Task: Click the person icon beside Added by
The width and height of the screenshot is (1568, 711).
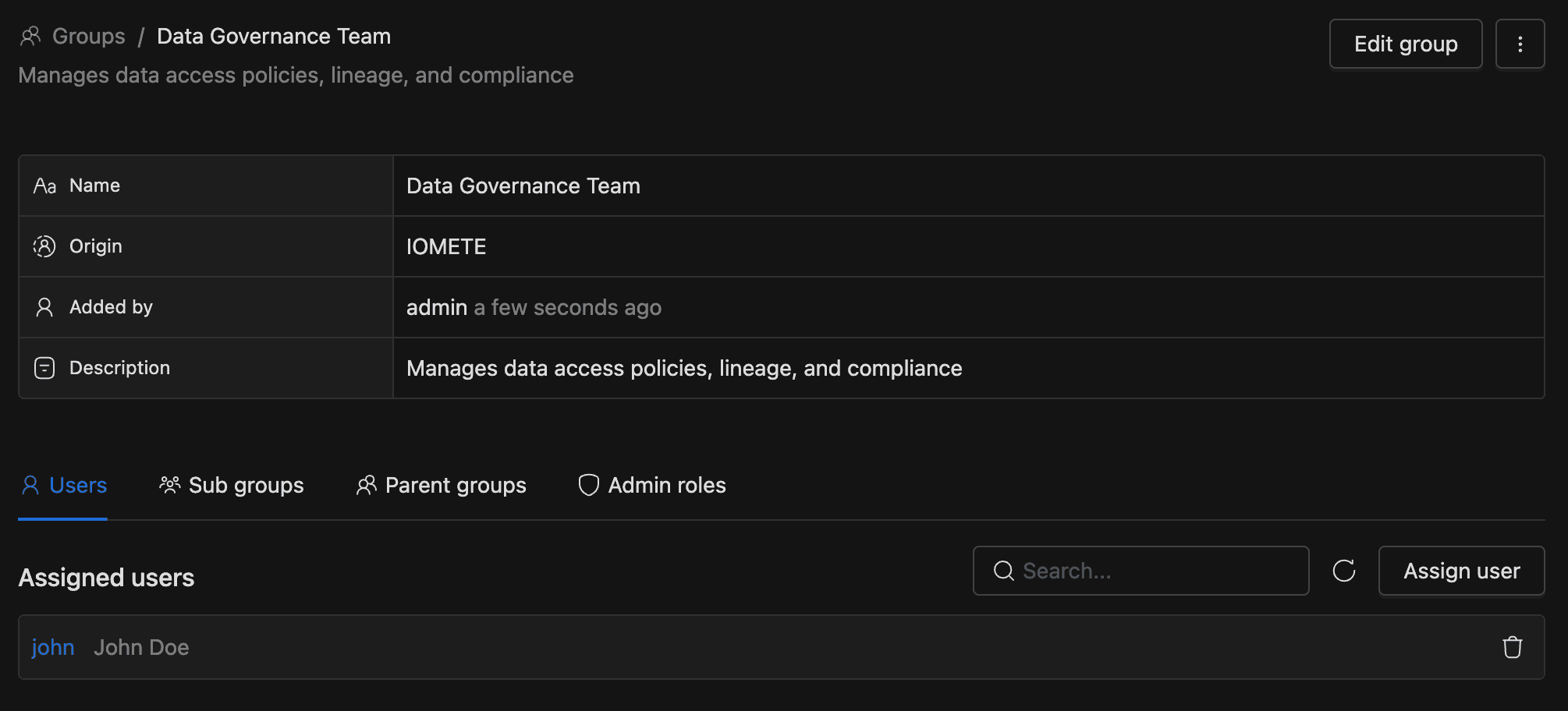Action: [44, 307]
